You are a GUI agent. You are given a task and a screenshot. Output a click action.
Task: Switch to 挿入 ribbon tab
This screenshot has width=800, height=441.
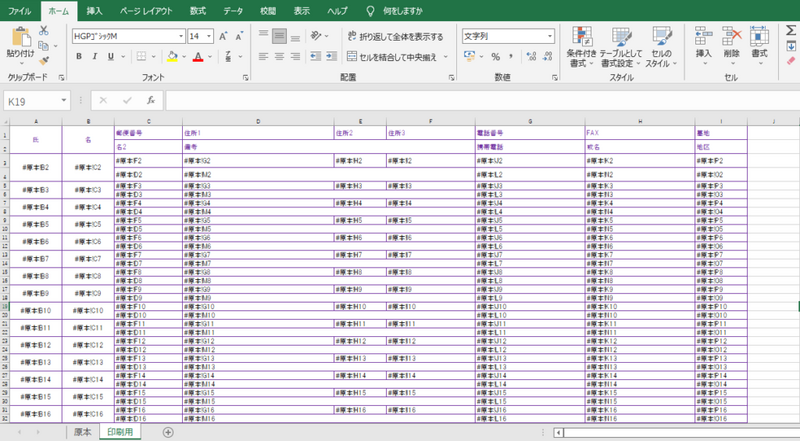pyautogui.click(x=94, y=11)
